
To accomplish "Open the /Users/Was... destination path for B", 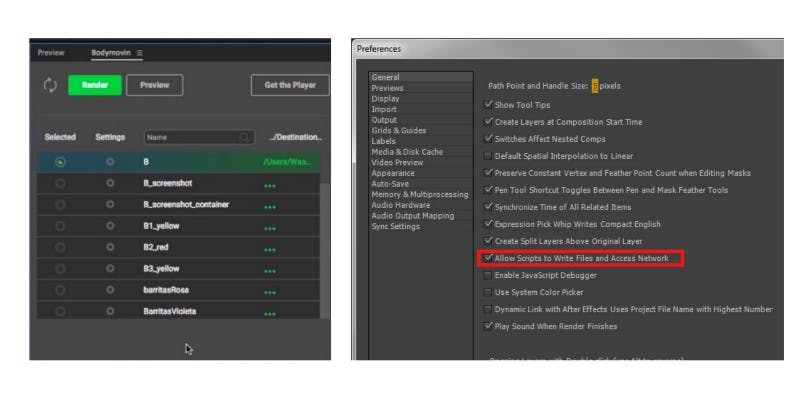I will coord(286,162).
